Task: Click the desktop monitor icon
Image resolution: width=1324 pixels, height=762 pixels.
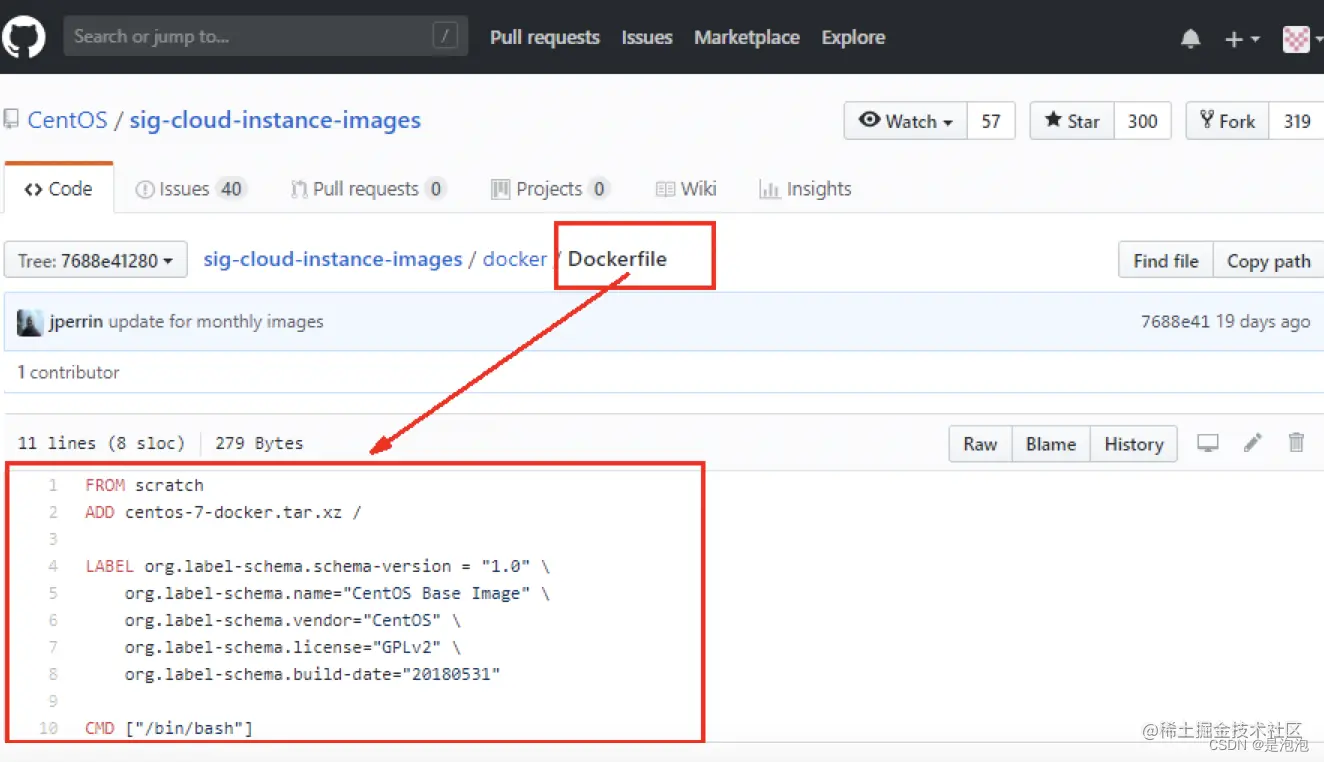Action: [x=1208, y=443]
